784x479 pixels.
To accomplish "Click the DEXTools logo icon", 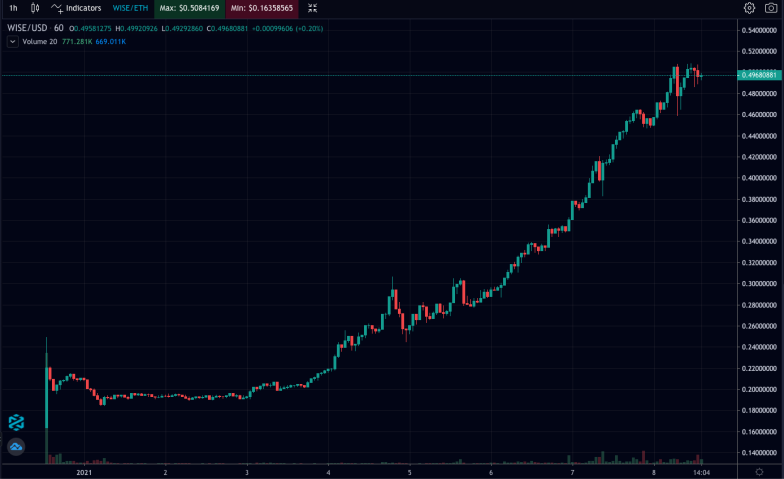I will (16, 422).
